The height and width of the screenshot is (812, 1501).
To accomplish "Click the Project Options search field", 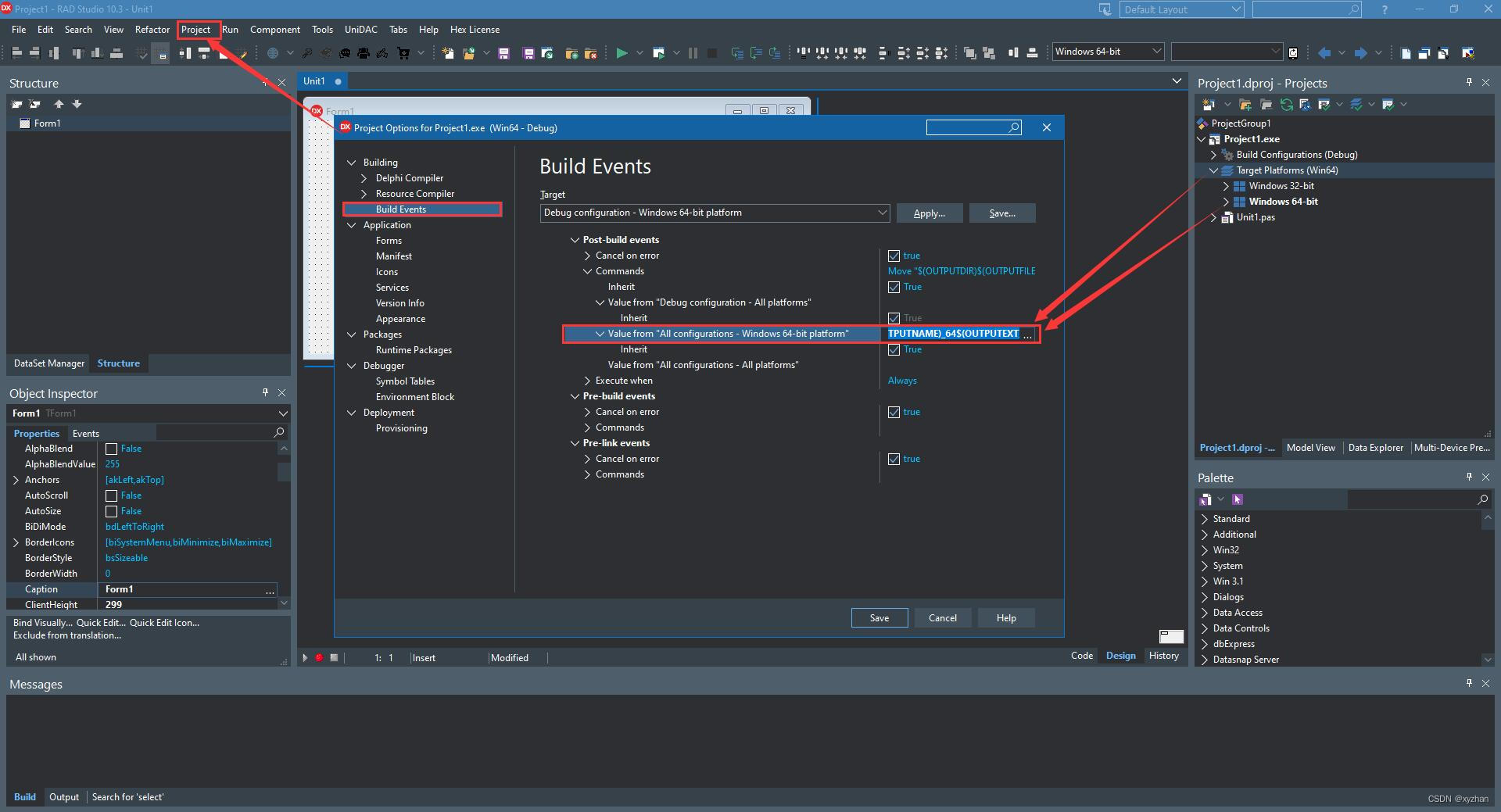I will pos(966,127).
